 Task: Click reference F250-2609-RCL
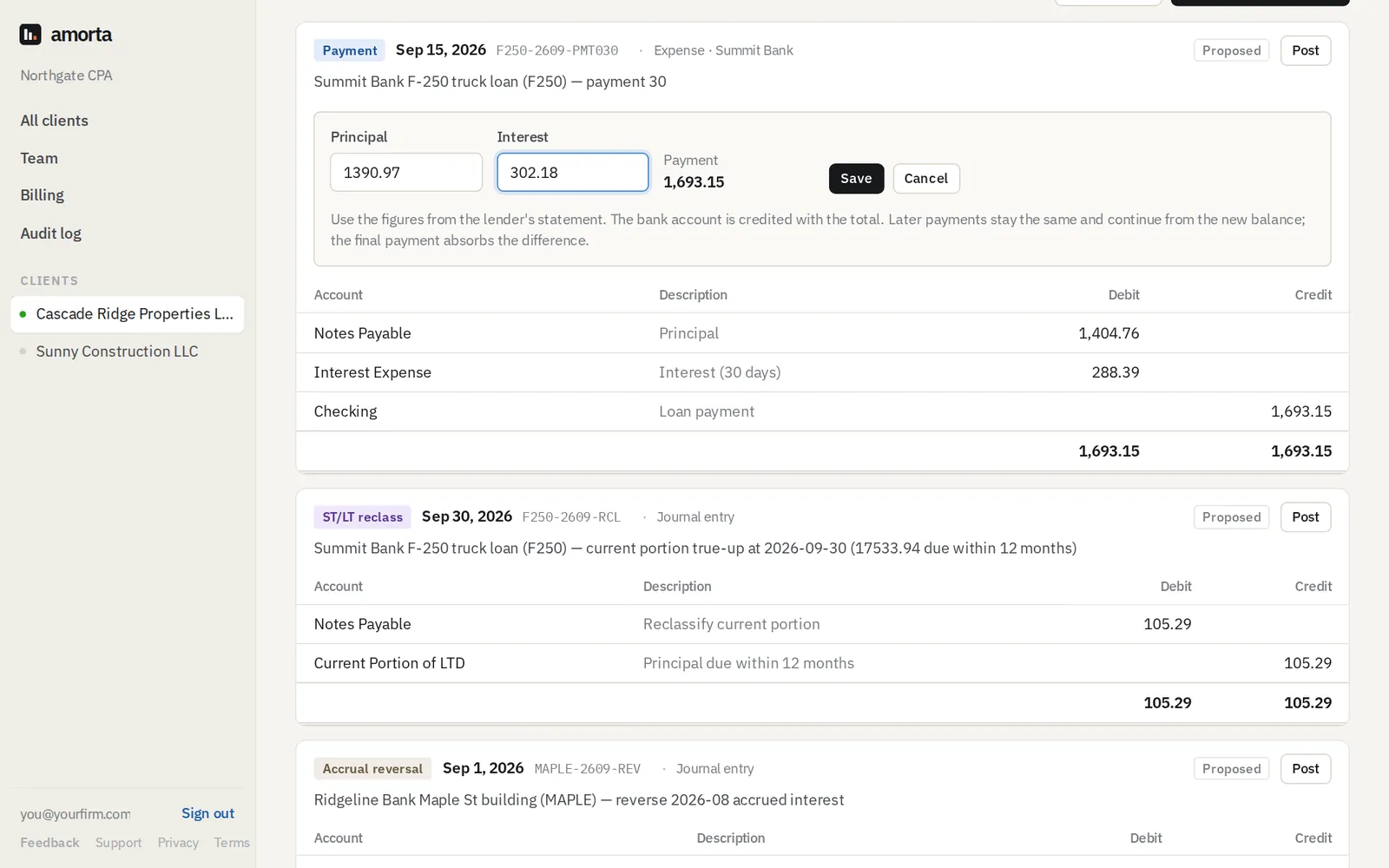(x=571, y=517)
